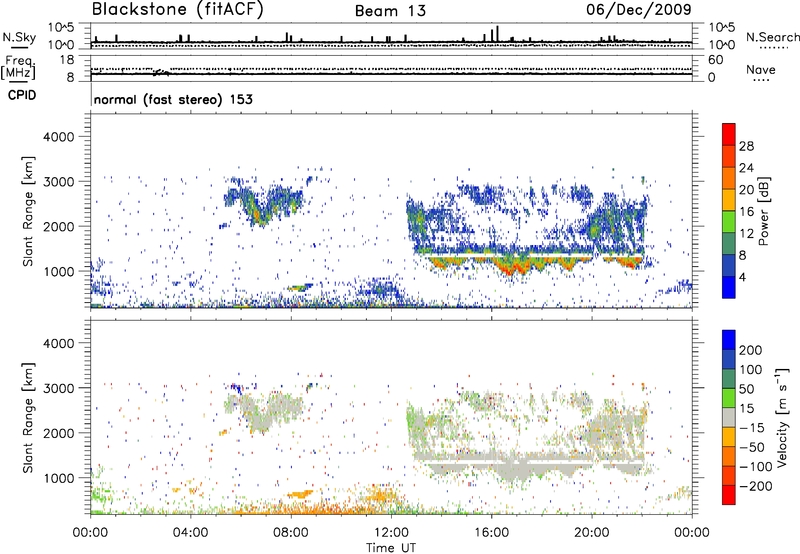The height and width of the screenshot is (554, 800).
Task: Click the red top segment of power colorbar
Action: tap(729, 135)
